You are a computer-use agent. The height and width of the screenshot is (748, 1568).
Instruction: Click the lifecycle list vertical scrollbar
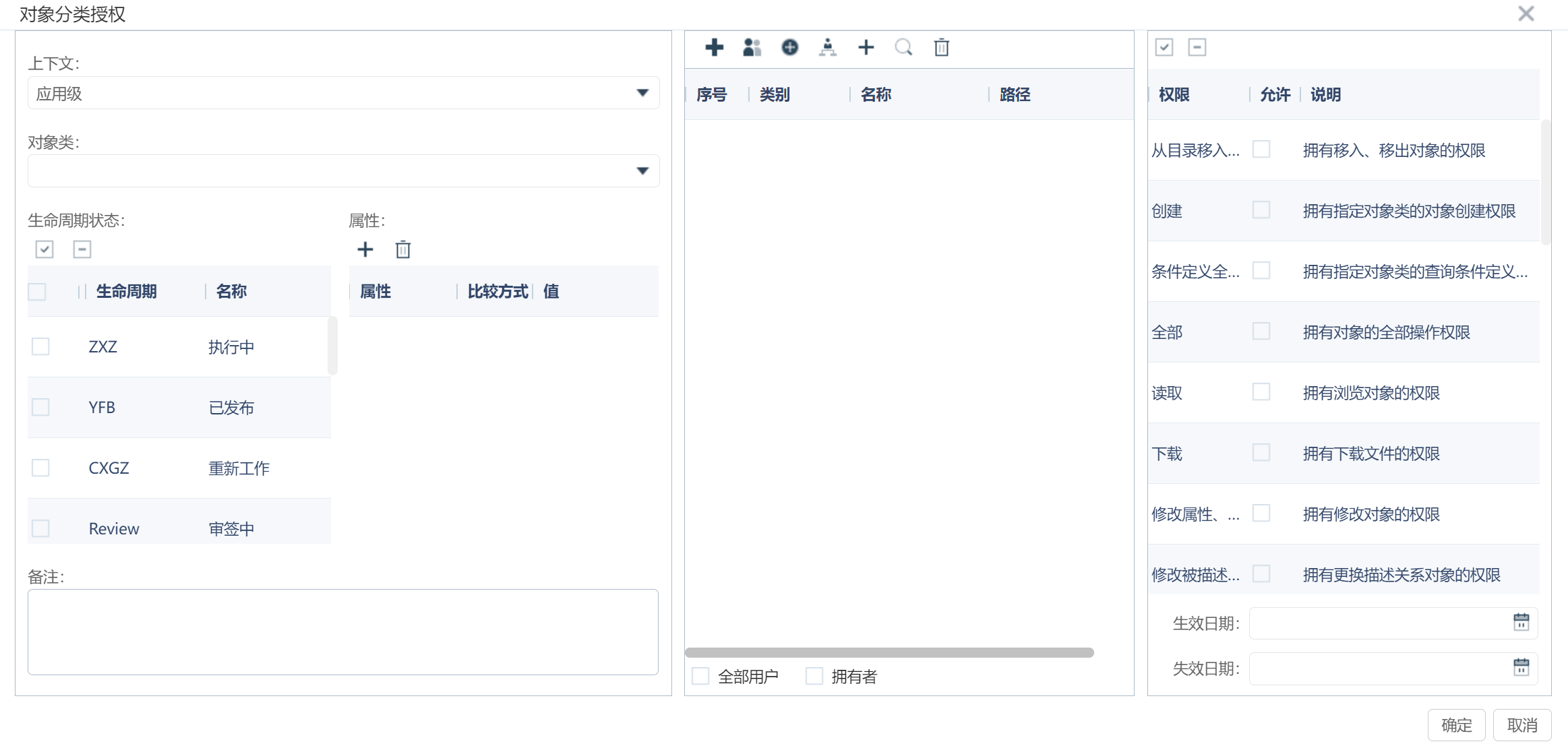click(x=332, y=346)
